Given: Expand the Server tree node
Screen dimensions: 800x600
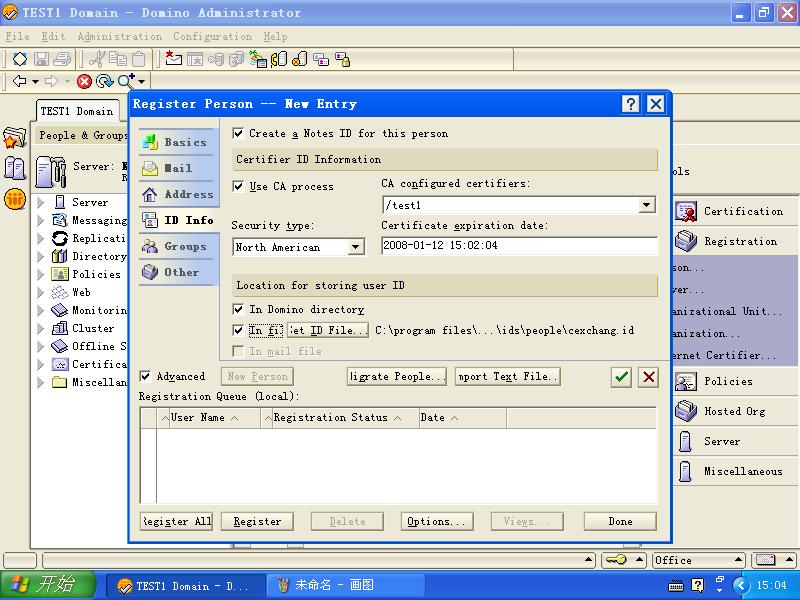Looking at the screenshot, I should 41,203.
